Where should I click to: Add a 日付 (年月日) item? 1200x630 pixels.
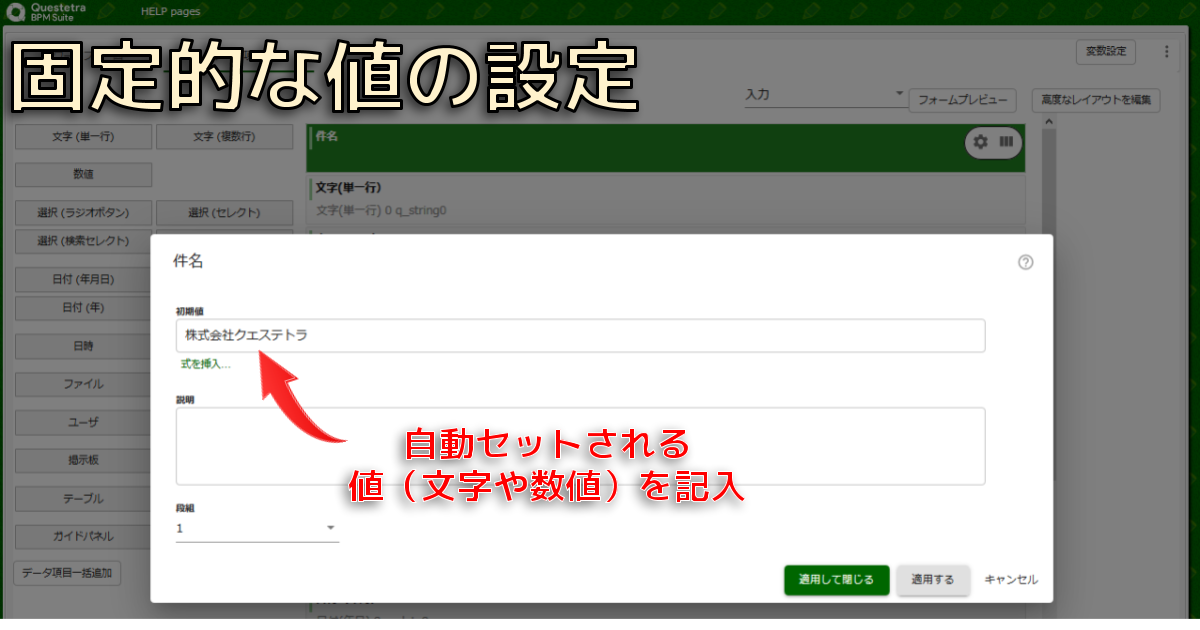[x=83, y=280]
